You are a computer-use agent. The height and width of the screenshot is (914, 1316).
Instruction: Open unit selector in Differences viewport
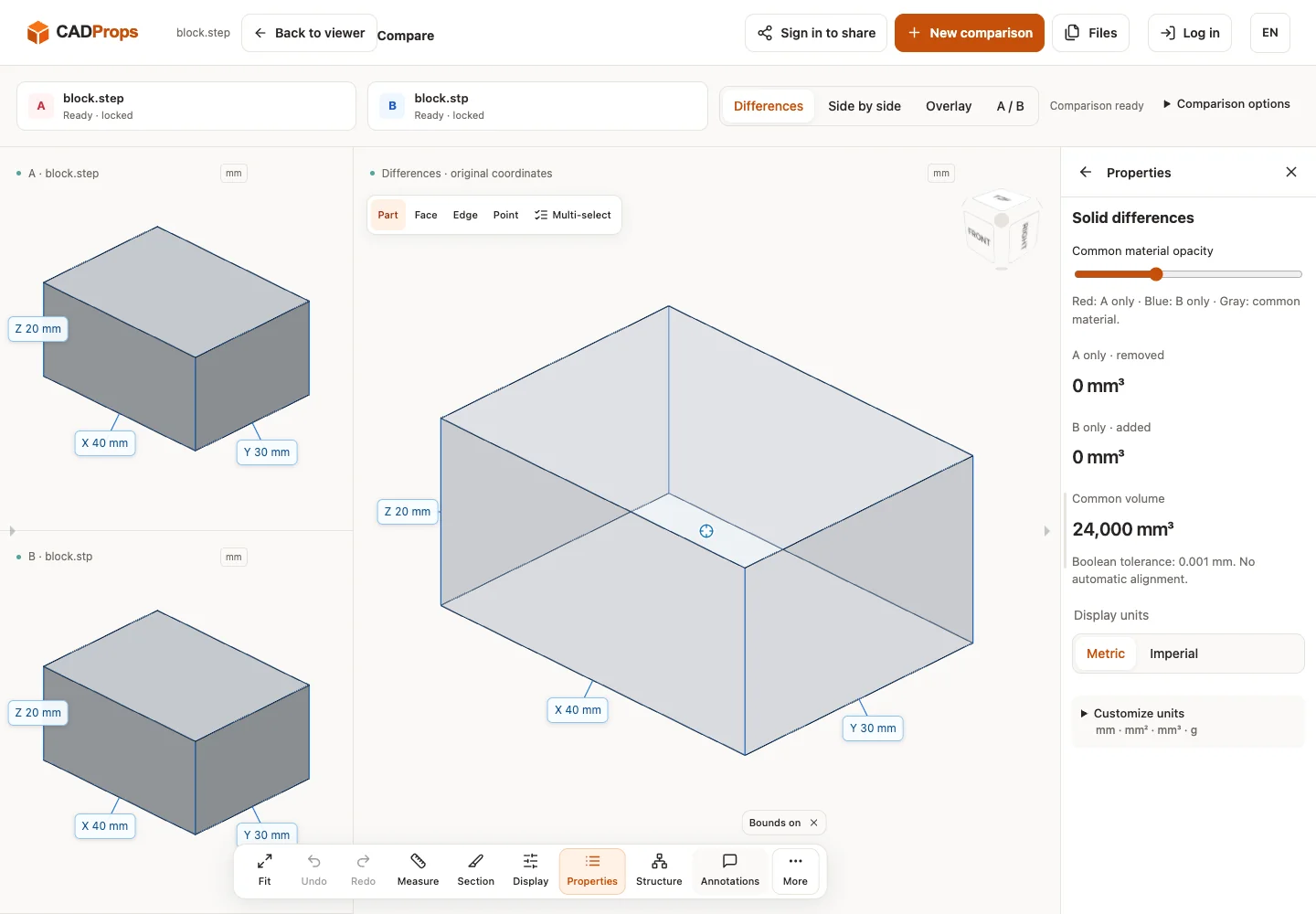(x=941, y=173)
